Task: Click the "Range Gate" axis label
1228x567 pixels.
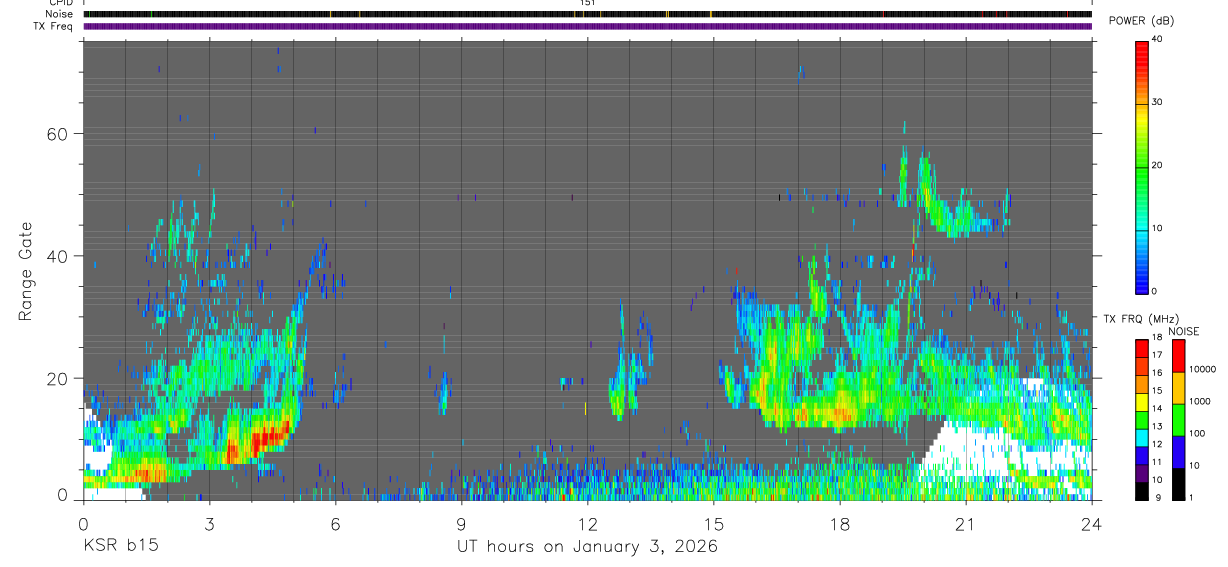Action: pyautogui.click(x=27, y=271)
